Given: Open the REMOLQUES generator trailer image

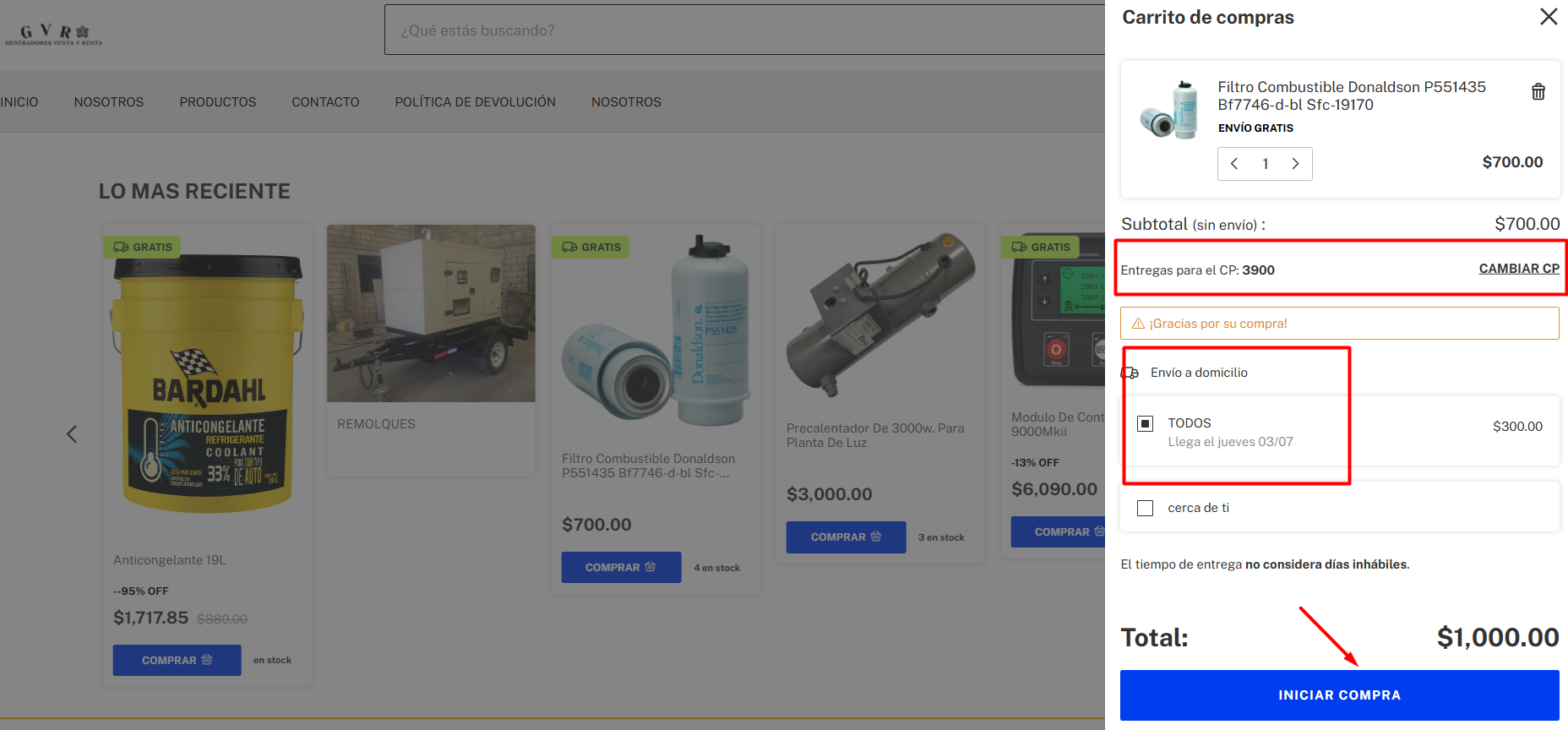Looking at the screenshot, I should coord(431,313).
